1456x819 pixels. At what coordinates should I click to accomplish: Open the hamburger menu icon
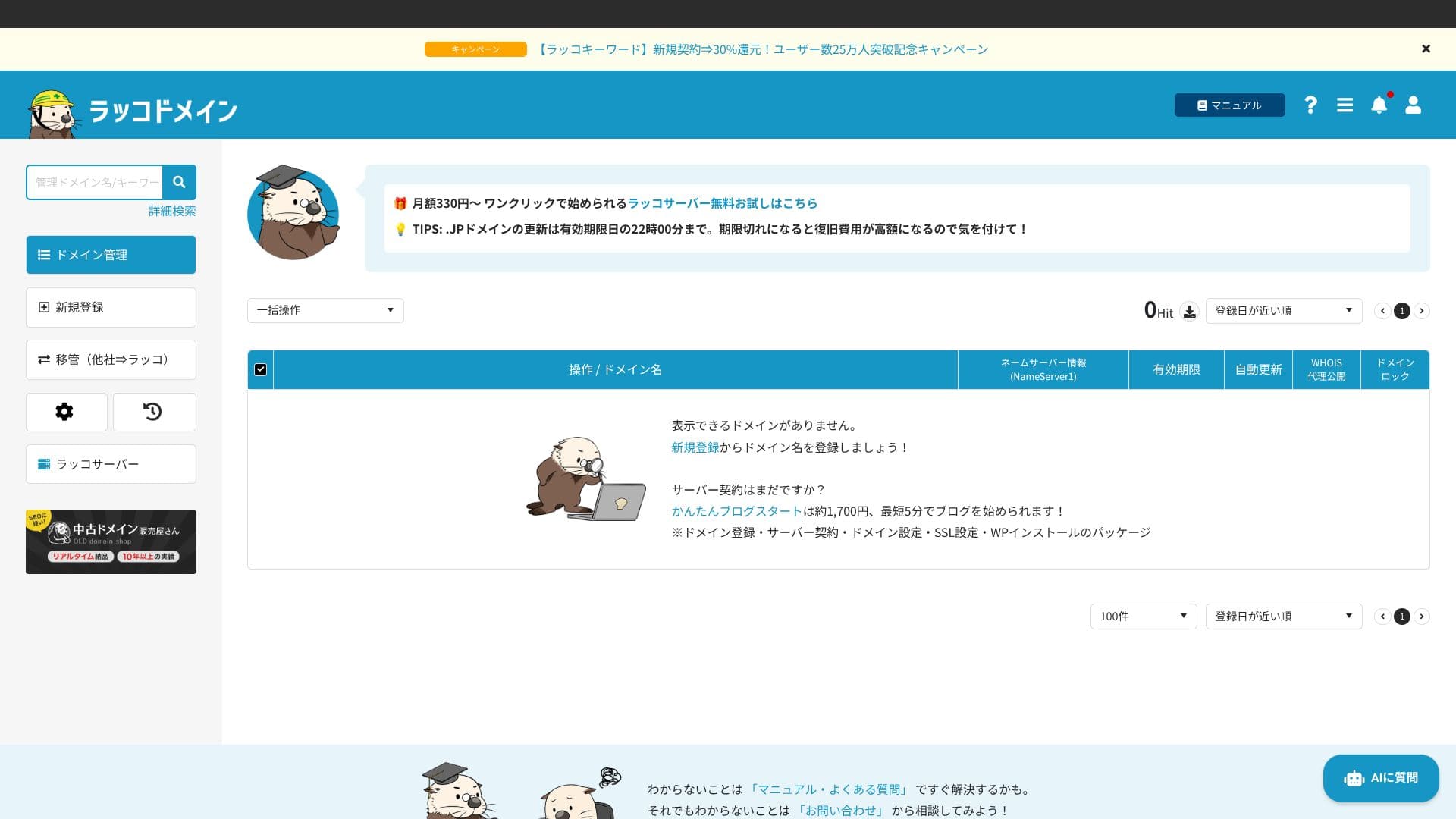1345,105
